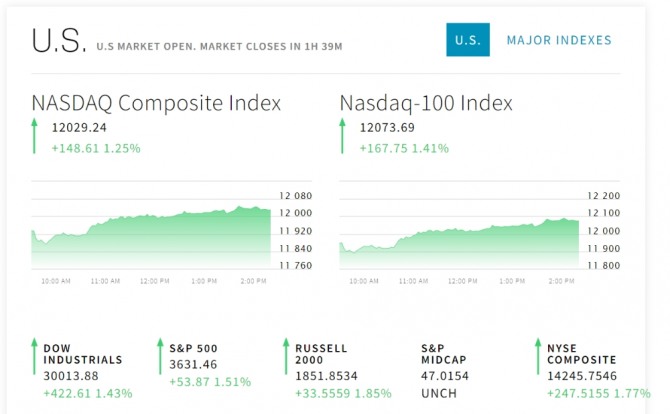Switch to the Major Indexes tab
Image resolution: width=670 pixels, height=414 pixels.
pos(559,41)
